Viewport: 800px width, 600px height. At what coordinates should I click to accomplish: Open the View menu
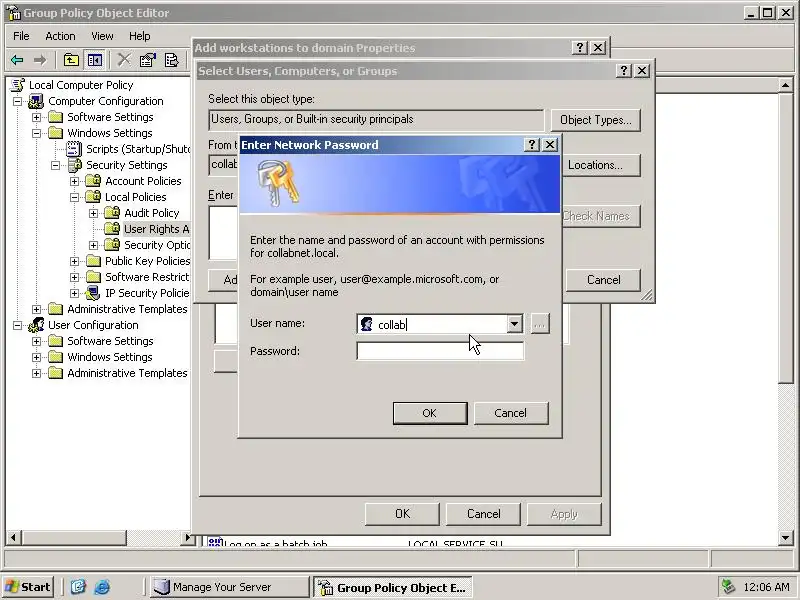(102, 36)
